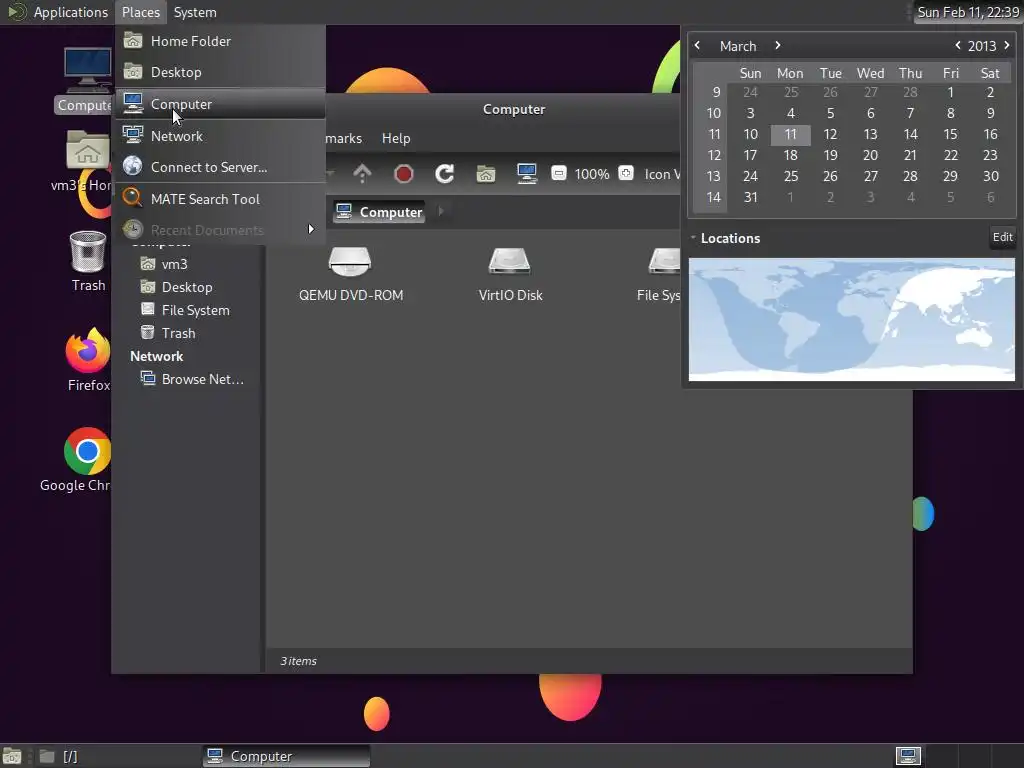Click the Up arrow toolbar icon
Screen dimensions: 1024x768
coord(362,174)
